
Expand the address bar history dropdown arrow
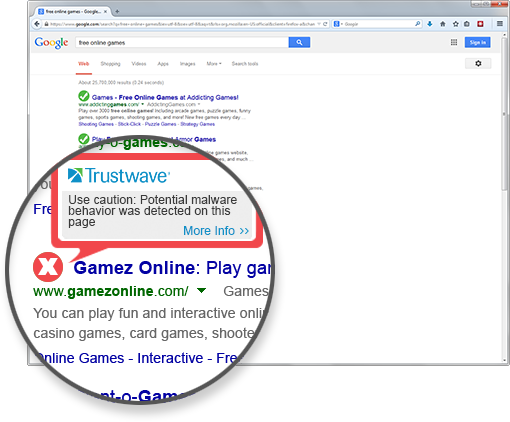tap(319, 24)
